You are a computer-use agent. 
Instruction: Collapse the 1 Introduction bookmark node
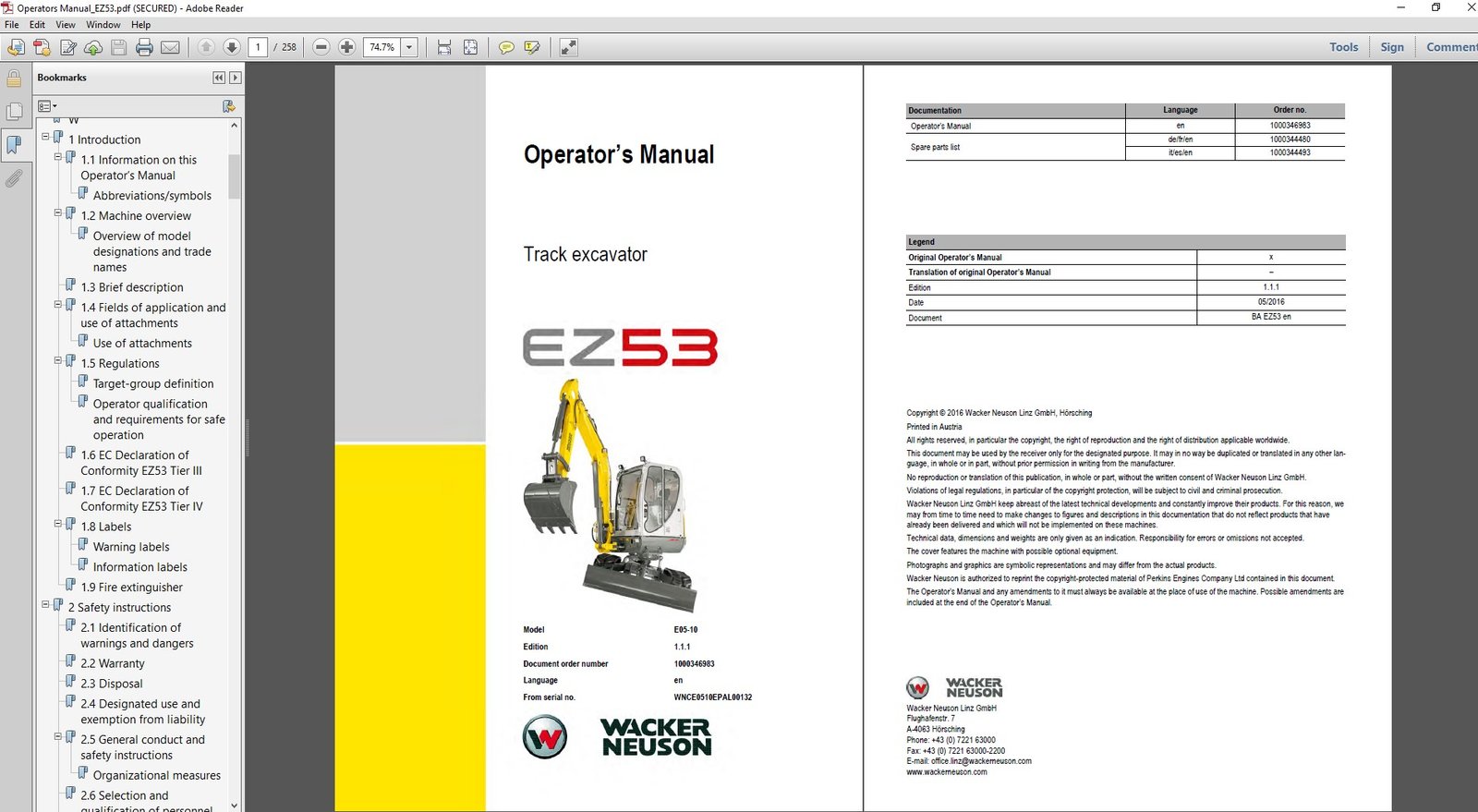pos(45,137)
